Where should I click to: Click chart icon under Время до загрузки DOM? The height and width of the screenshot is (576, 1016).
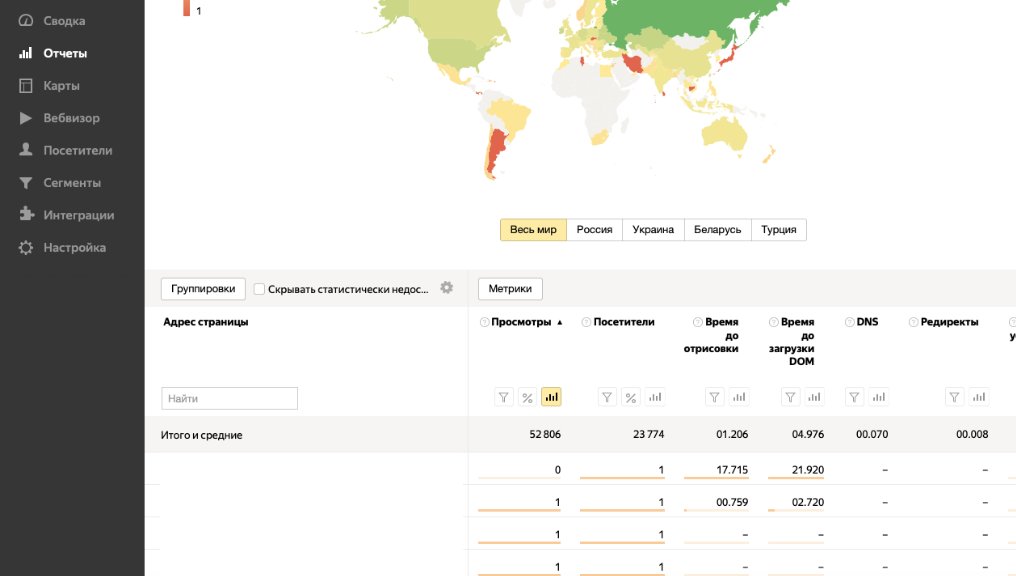pos(815,397)
